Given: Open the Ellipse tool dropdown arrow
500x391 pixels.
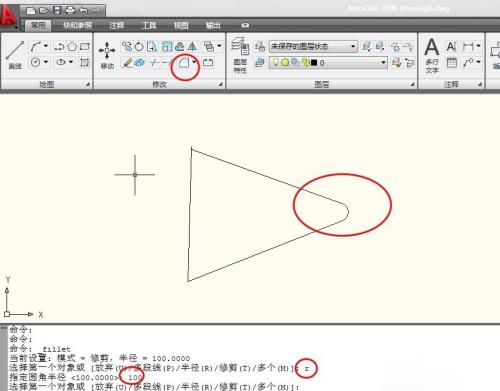Looking at the screenshot, I should (71, 62).
